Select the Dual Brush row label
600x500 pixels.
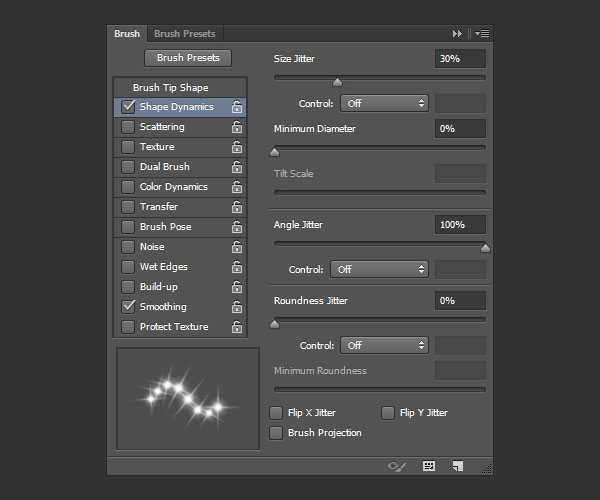[165, 167]
